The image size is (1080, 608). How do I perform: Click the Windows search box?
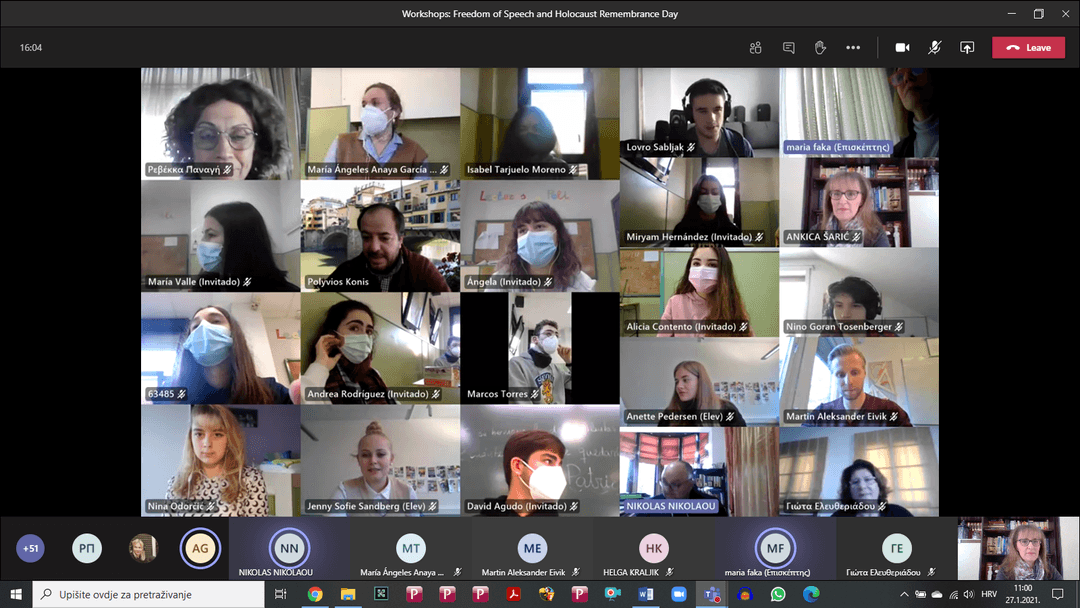click(x=150, y=594)
